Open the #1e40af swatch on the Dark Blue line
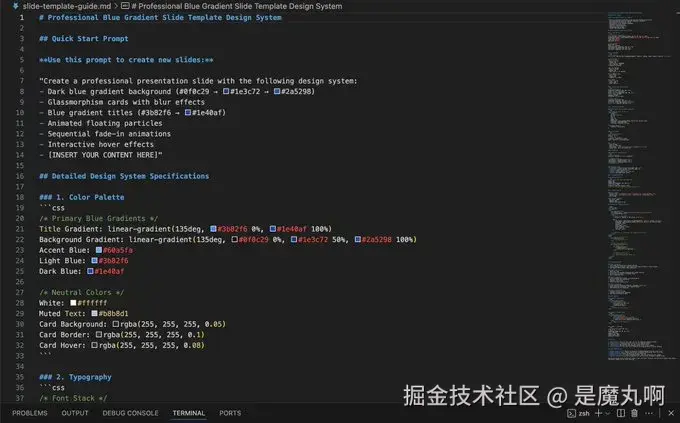The image size is (680, 423). pyautogui.click(x=90, y=272)
